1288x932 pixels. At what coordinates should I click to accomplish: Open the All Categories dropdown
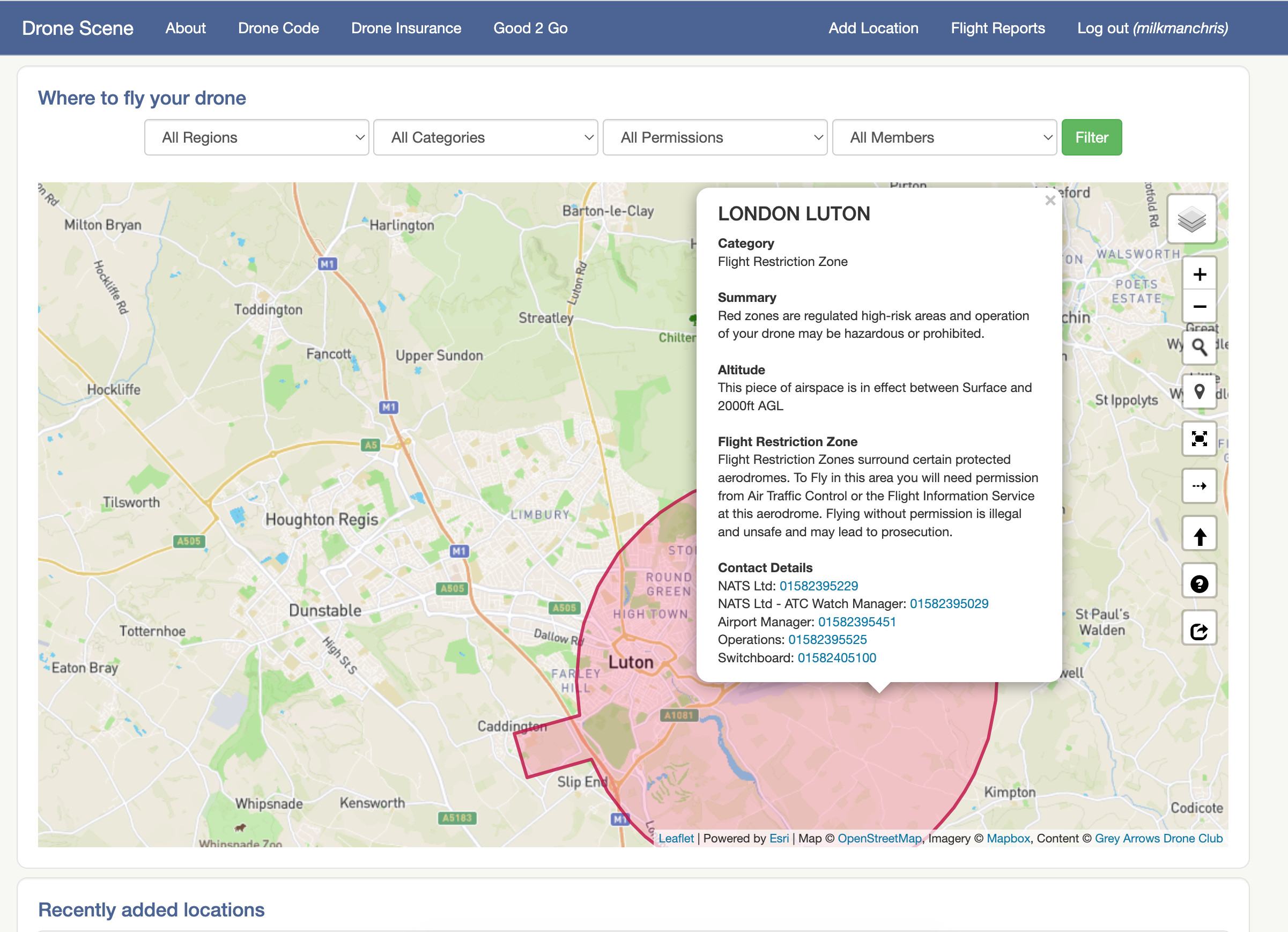486,137
